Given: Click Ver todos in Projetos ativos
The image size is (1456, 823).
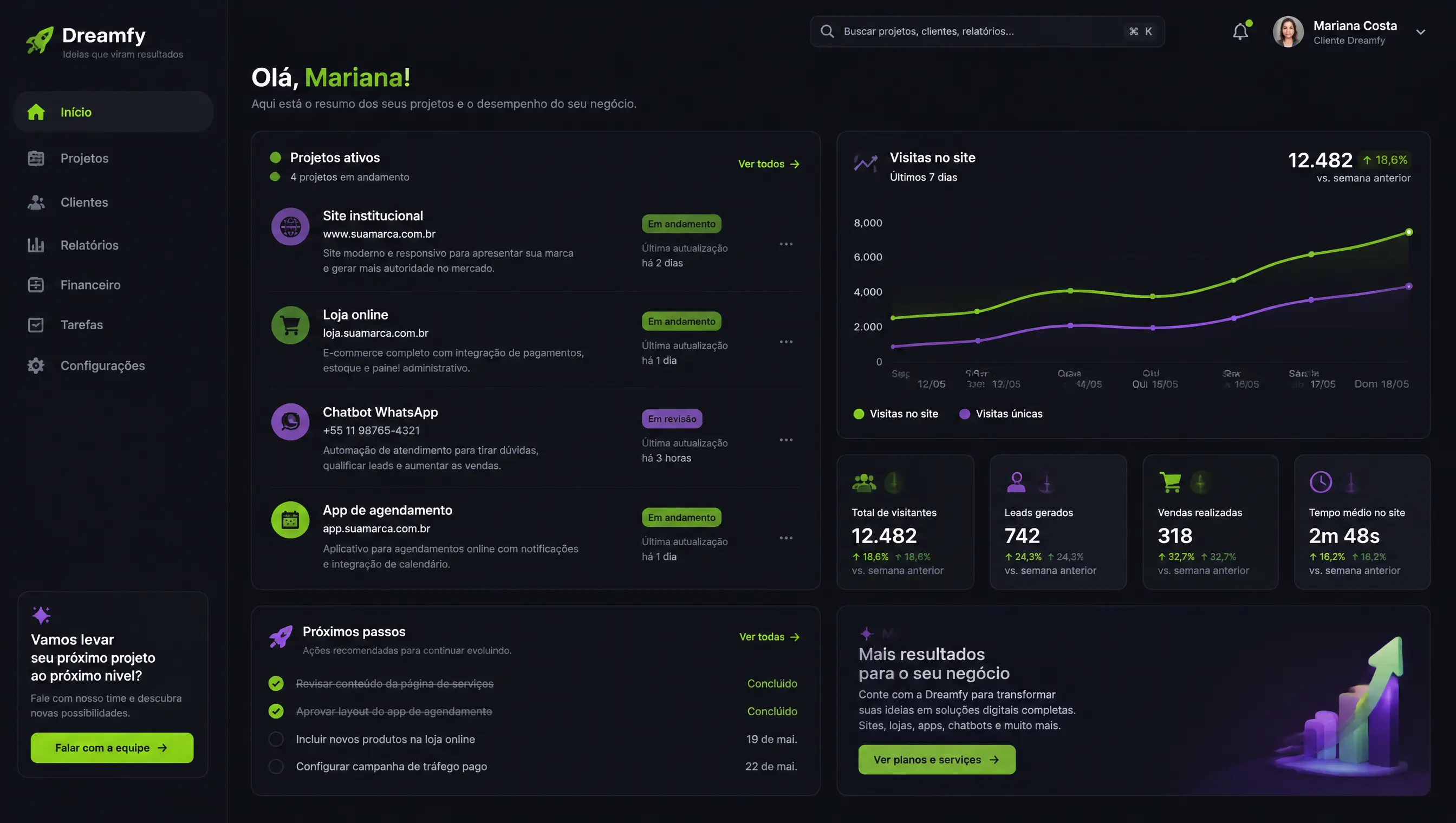Looking at the screenshot, I should [x=769, y=164].
